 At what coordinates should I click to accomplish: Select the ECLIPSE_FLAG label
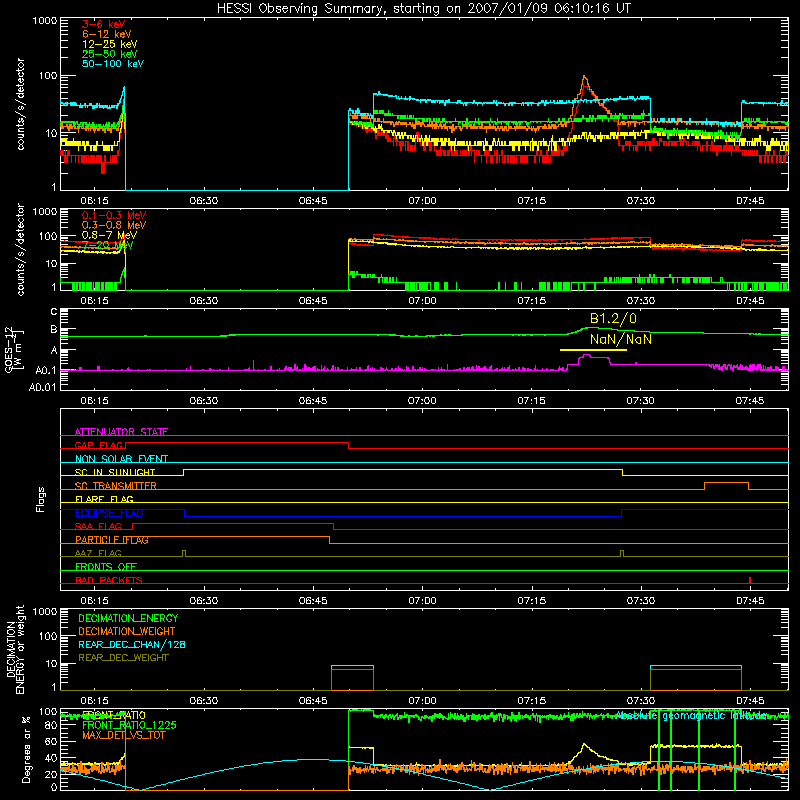109,513
